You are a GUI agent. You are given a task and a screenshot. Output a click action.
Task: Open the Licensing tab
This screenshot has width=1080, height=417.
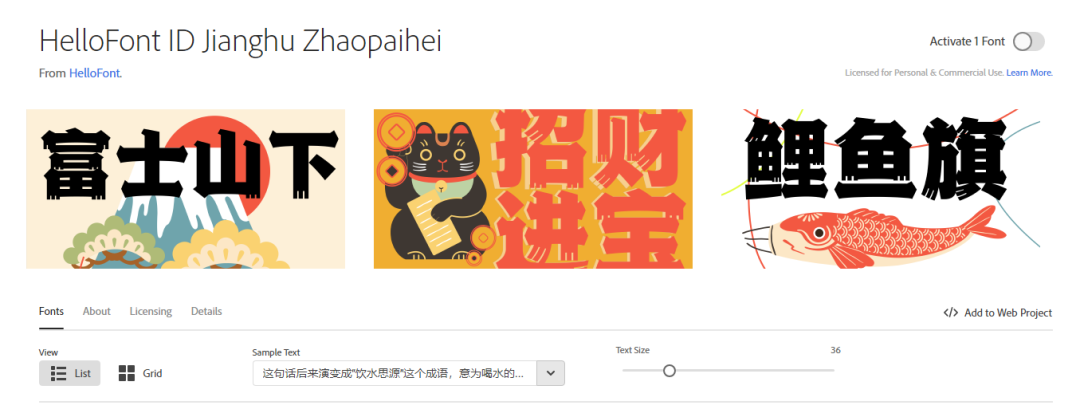click(x=151, y=312)
